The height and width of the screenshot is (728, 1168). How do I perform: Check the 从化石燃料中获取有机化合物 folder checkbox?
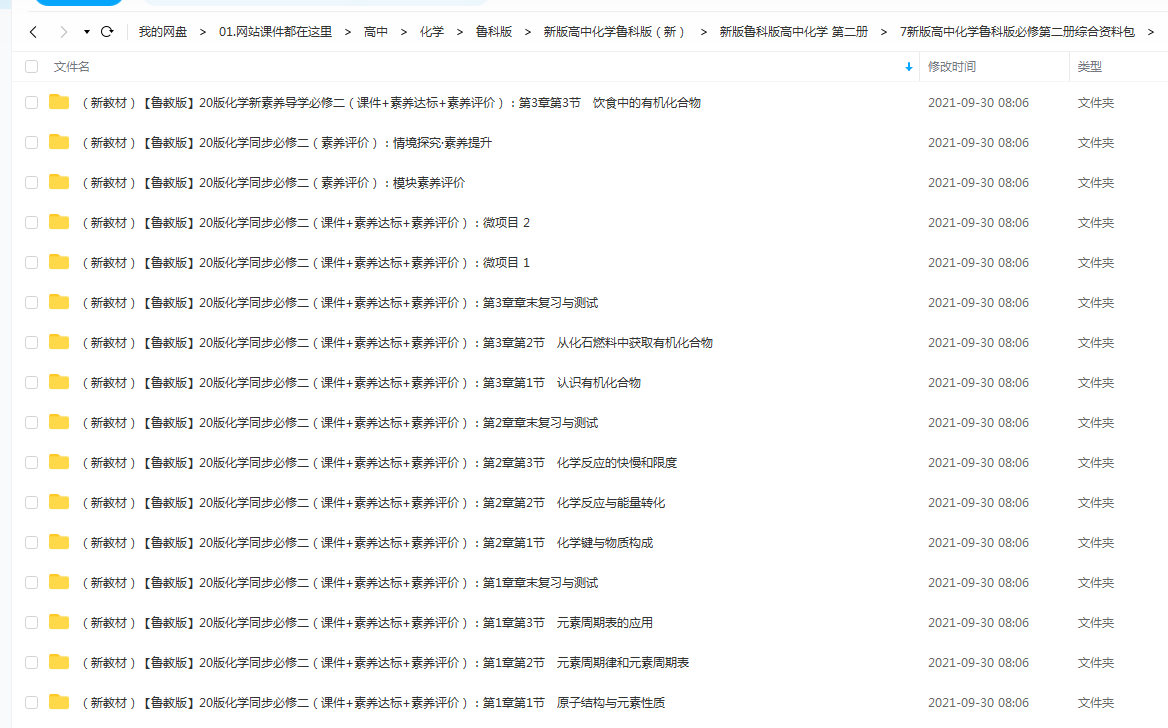coord(31,343)
